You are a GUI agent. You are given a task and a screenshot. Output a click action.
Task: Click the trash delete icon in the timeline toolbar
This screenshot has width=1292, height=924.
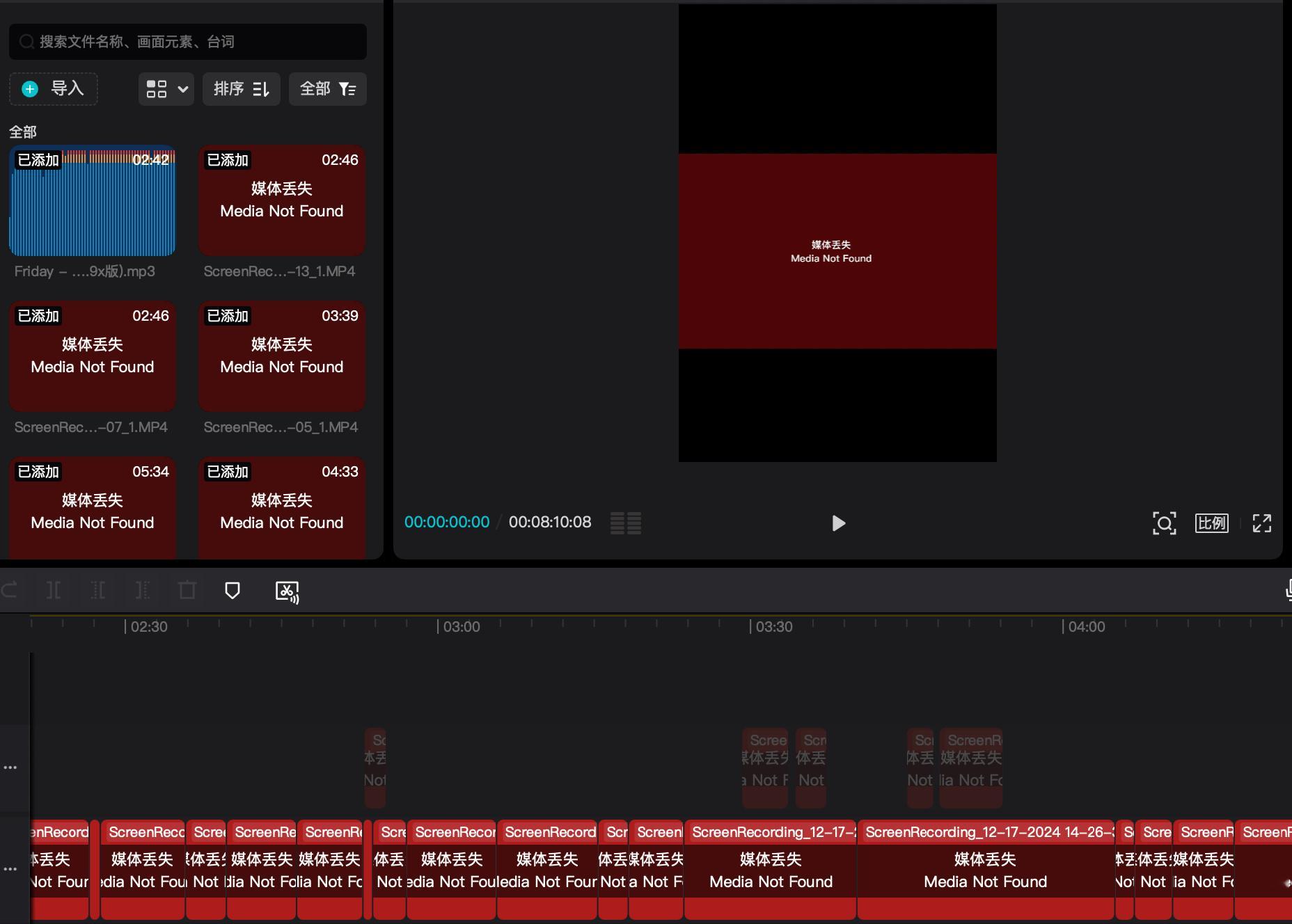(x=187, y=591)
